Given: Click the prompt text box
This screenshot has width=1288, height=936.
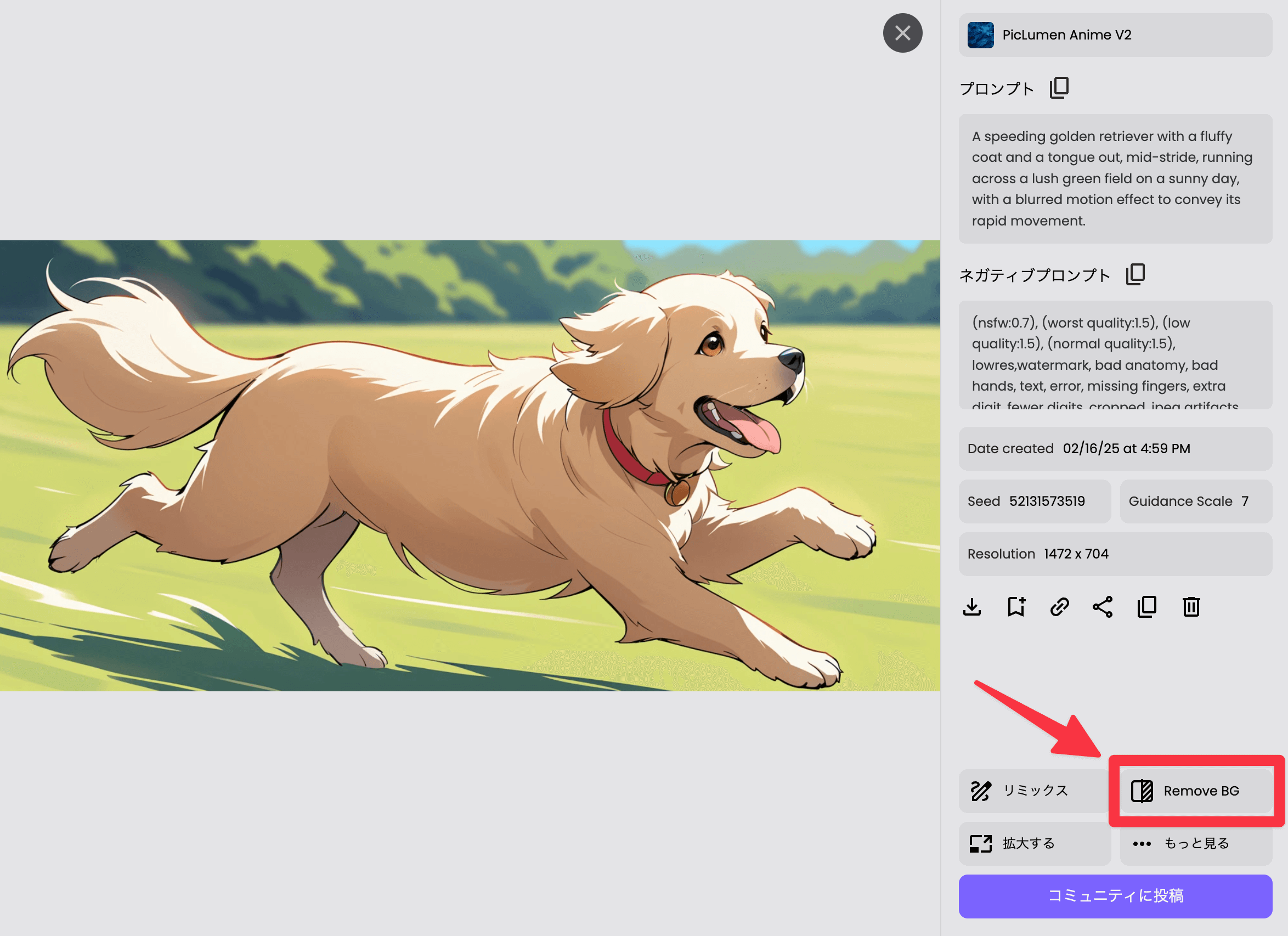Looking at the screenshot, I should [1115, 178].
